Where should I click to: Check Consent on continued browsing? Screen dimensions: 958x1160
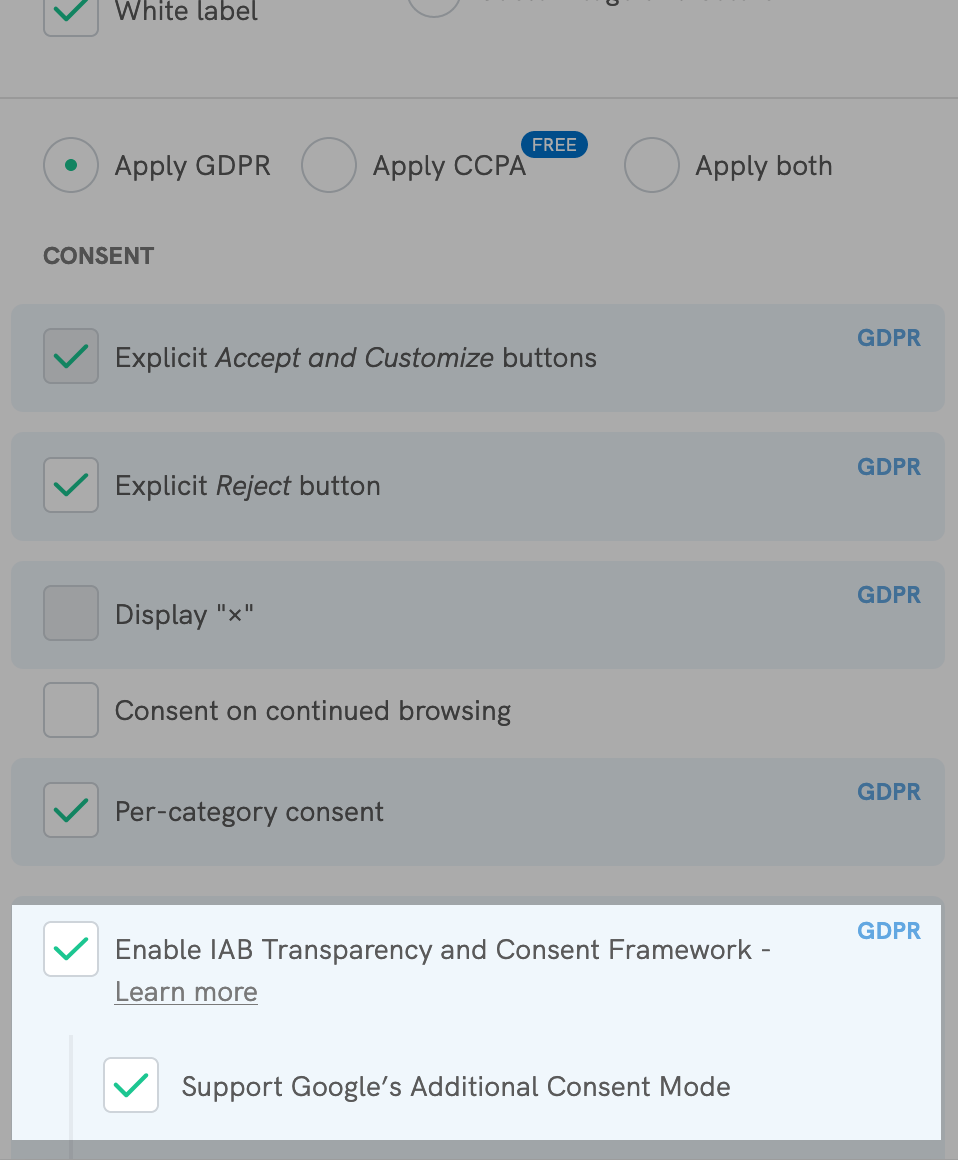pos(70,710)
